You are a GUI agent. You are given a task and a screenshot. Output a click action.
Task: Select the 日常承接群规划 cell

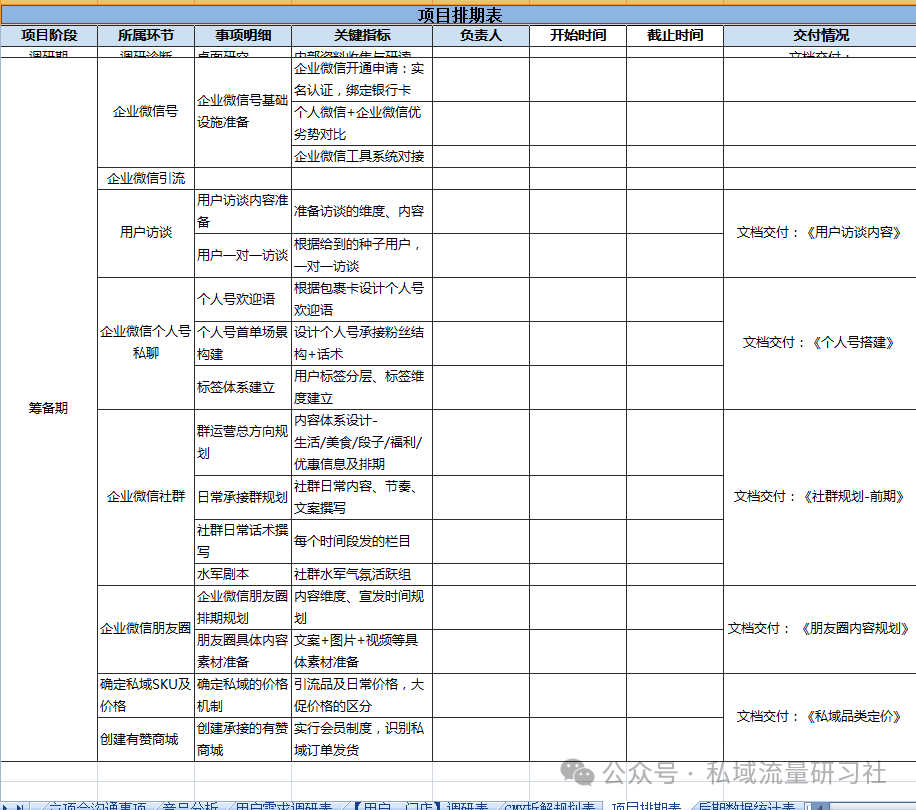click(243, 498)
